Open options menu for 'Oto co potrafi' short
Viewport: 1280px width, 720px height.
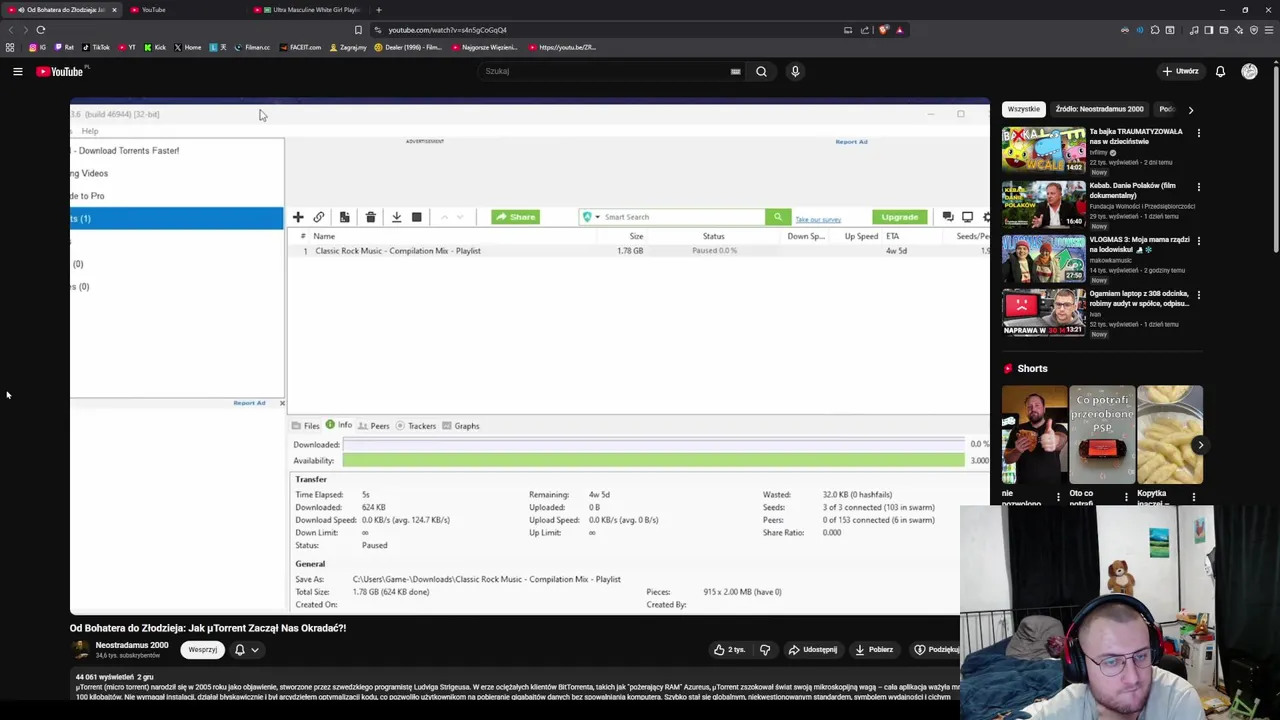tap(1126, 497)
